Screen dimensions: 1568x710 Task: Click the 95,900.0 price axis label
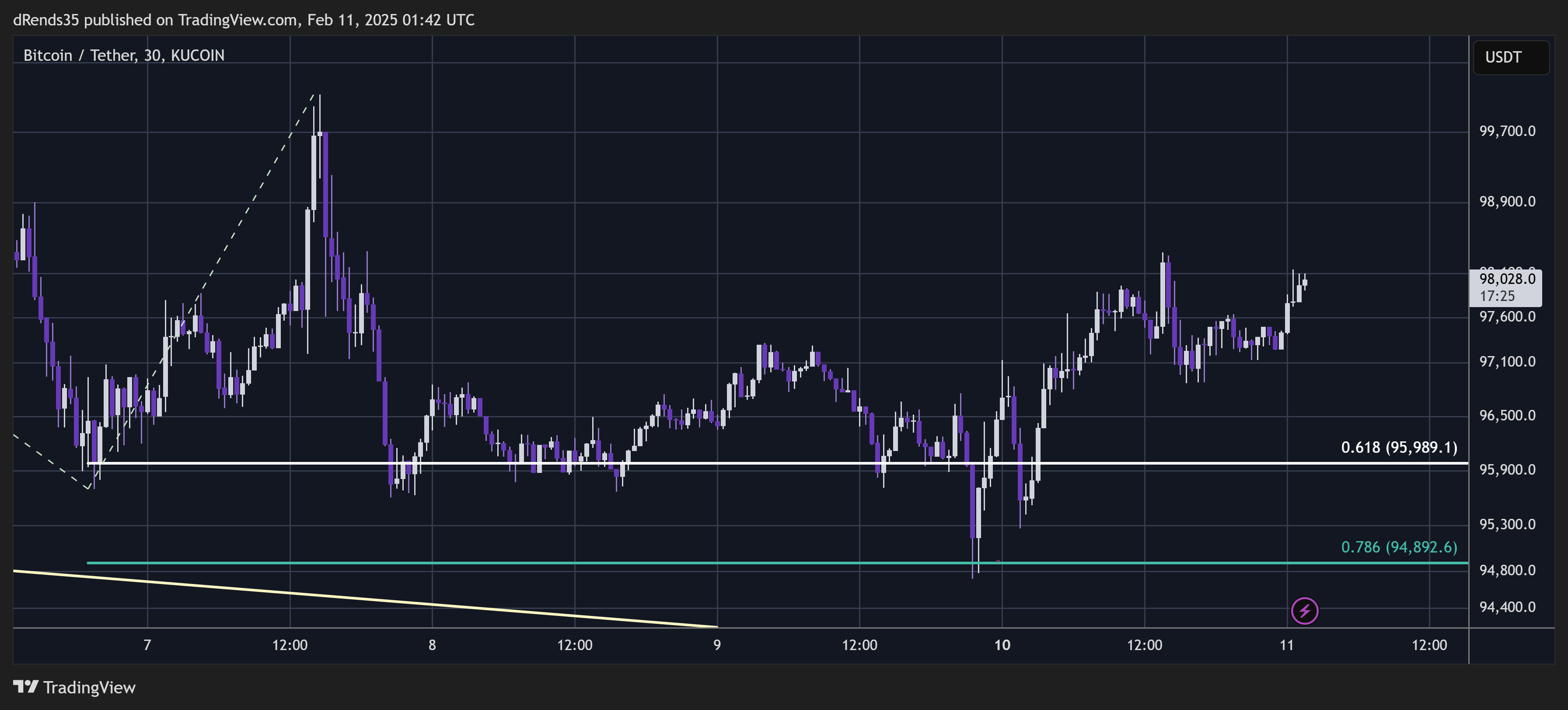[x=1507, y=469]
